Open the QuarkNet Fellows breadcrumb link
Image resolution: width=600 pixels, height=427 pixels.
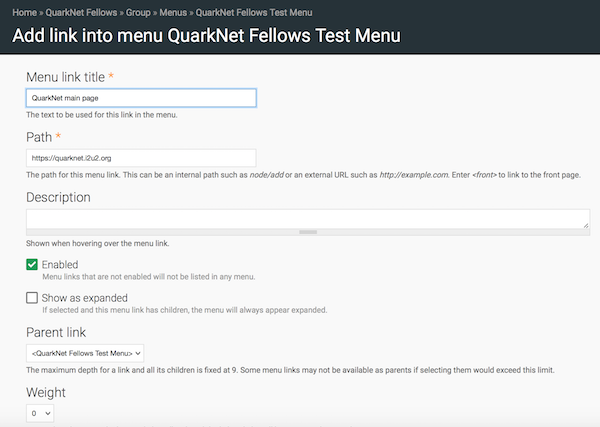point(81,13)
